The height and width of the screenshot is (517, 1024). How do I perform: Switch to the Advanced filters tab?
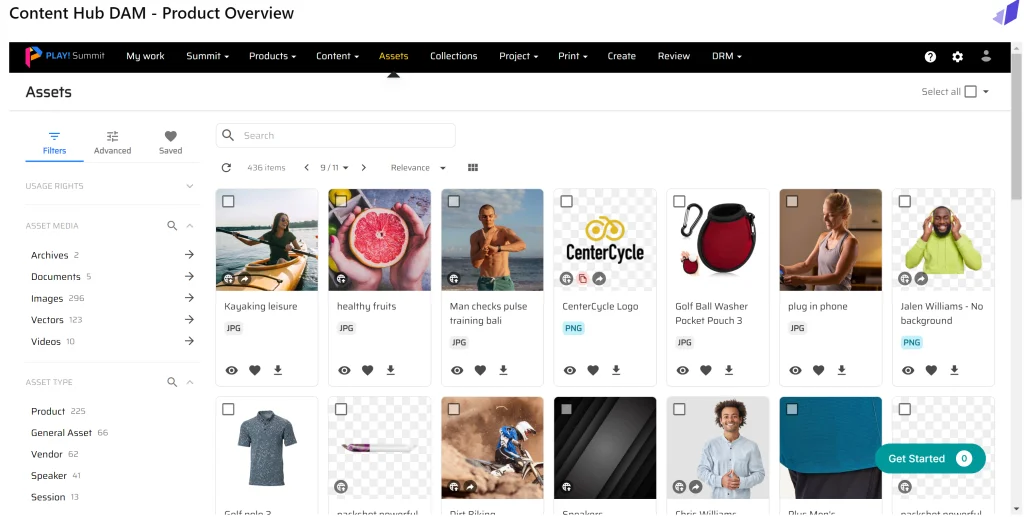click(112, 142)
